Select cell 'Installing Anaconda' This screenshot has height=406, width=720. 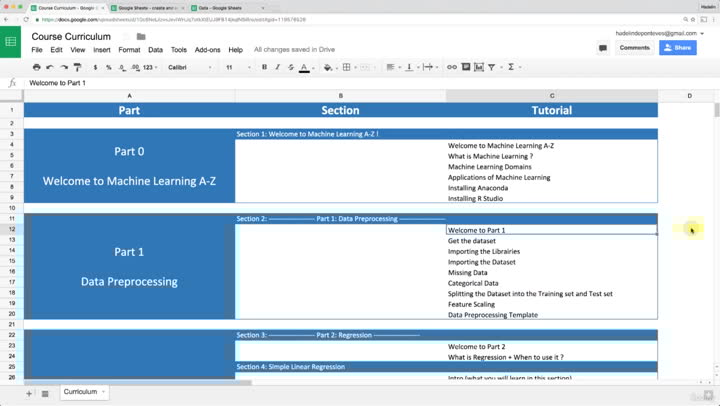(x=552, y=188)
